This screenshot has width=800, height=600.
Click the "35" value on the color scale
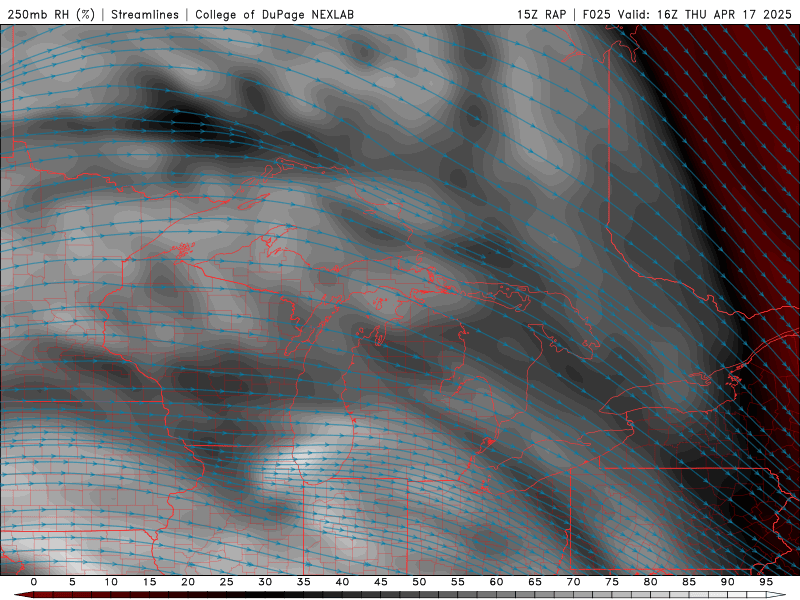pyautogui.click(x=304, y=582)
